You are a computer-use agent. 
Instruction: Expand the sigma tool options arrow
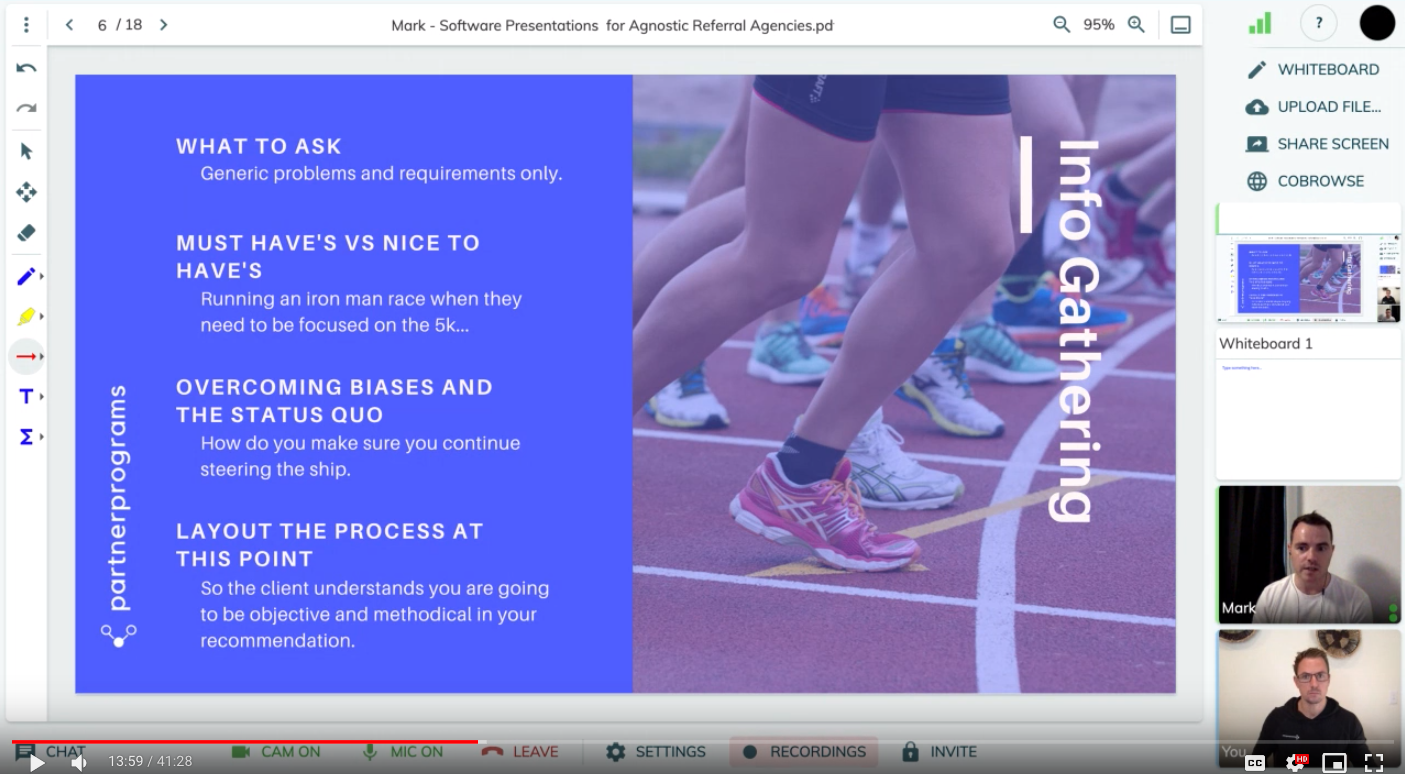click(x=41, y=437)
